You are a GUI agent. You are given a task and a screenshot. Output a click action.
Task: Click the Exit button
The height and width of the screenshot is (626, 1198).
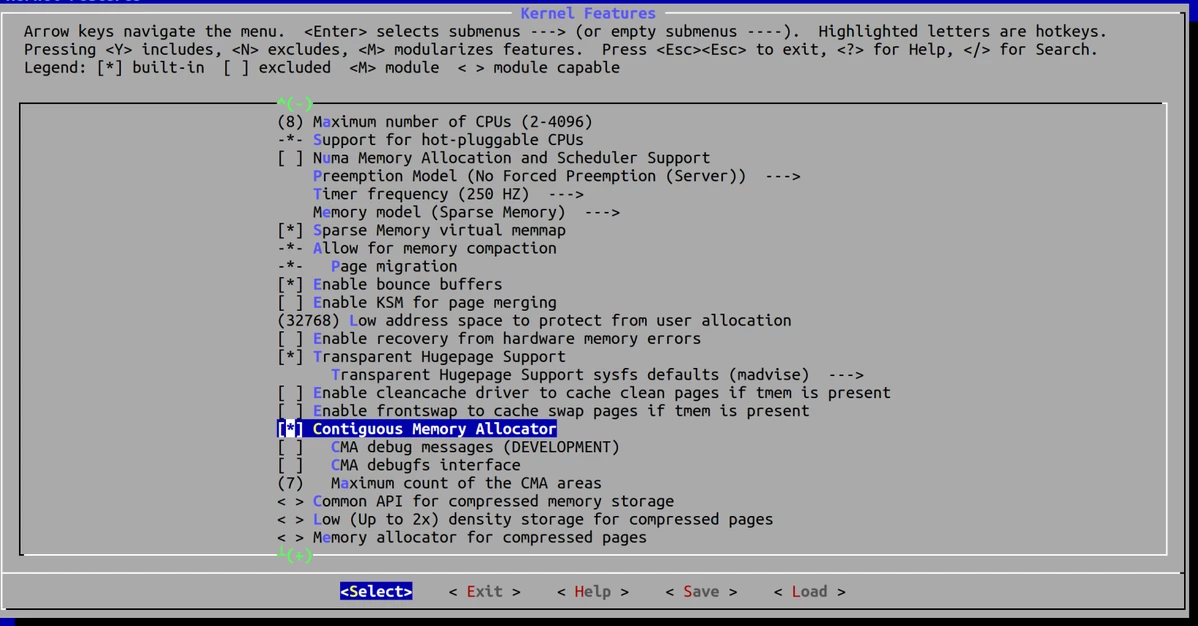[x=484, y=592]
